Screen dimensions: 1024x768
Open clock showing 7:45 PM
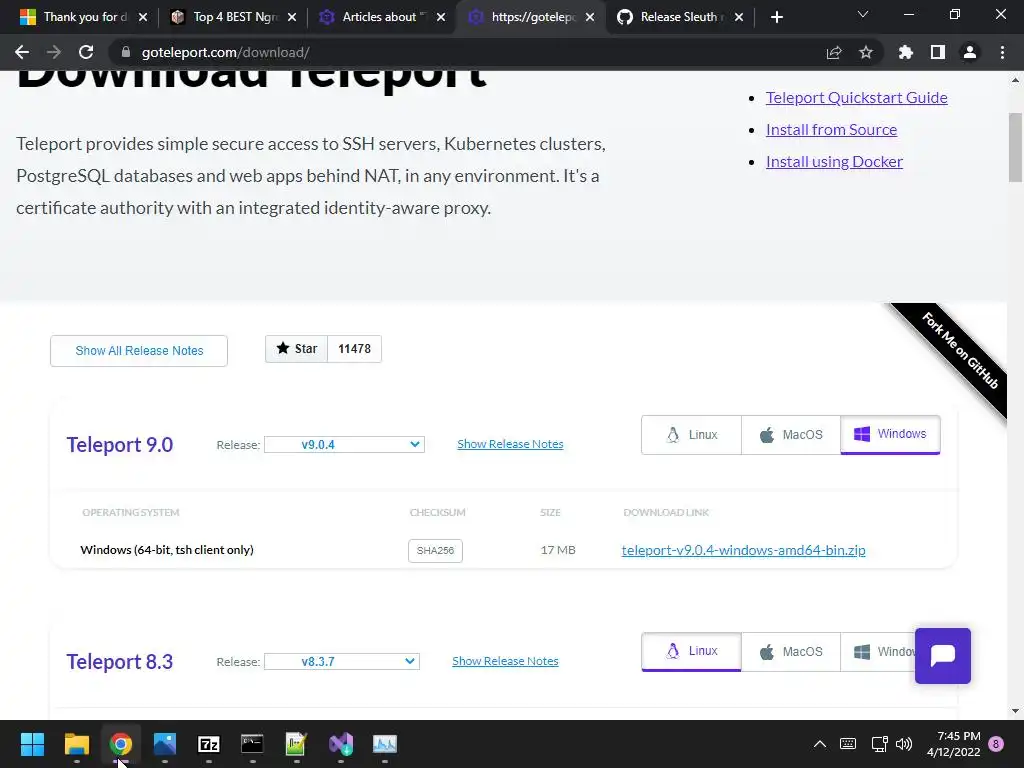(953, 744)
